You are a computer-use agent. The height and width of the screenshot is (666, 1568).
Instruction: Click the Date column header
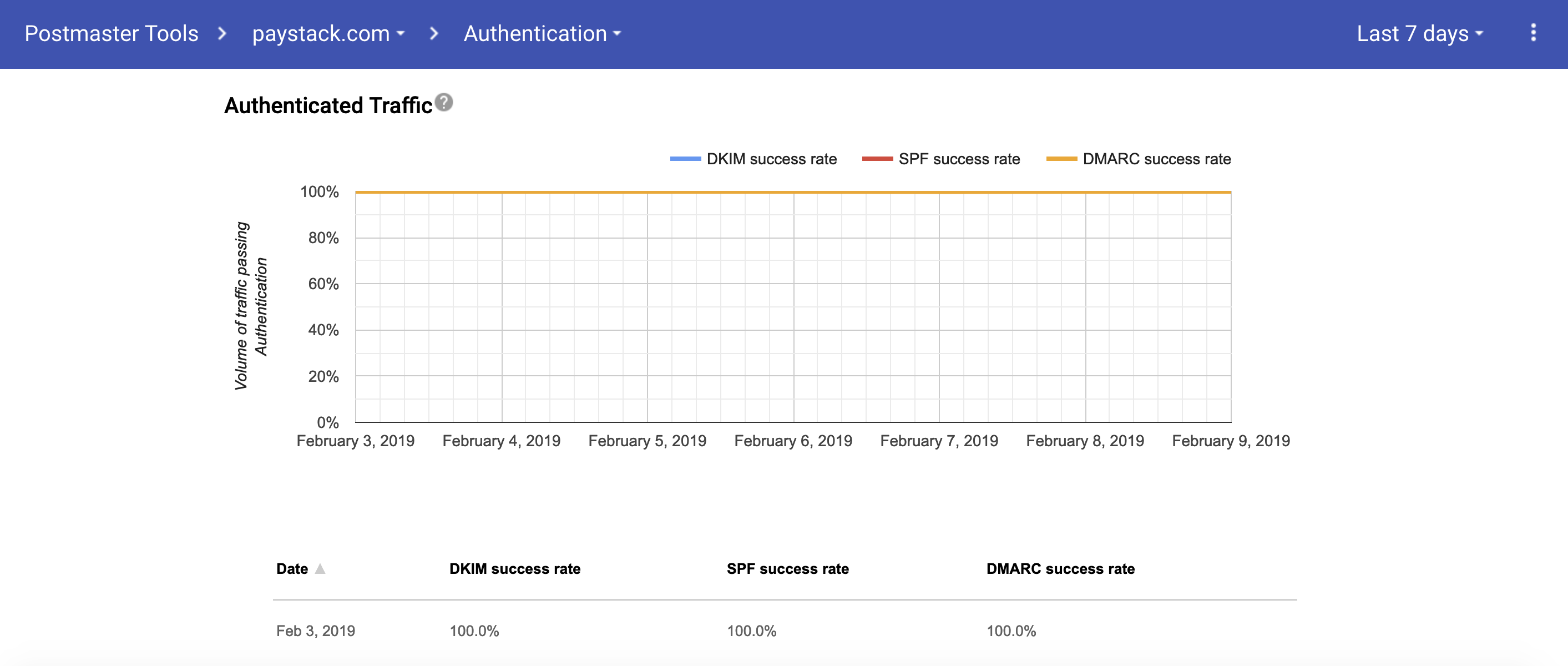292,568
